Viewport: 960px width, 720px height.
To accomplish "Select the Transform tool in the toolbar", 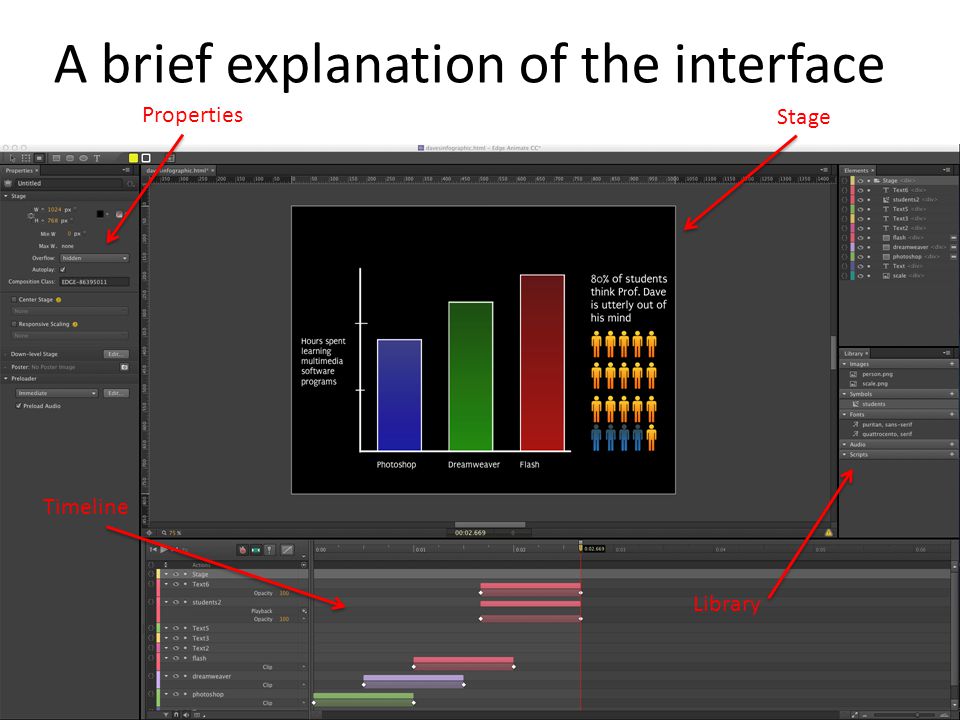I will coord(26,158).
